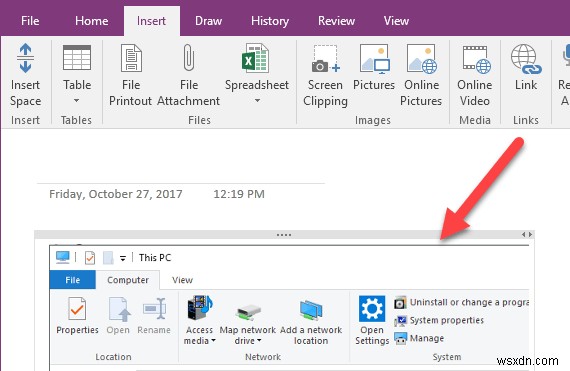Viewport: 570px width, 371px height.
Task: Click the Rename icon
Action: point(154,309)
